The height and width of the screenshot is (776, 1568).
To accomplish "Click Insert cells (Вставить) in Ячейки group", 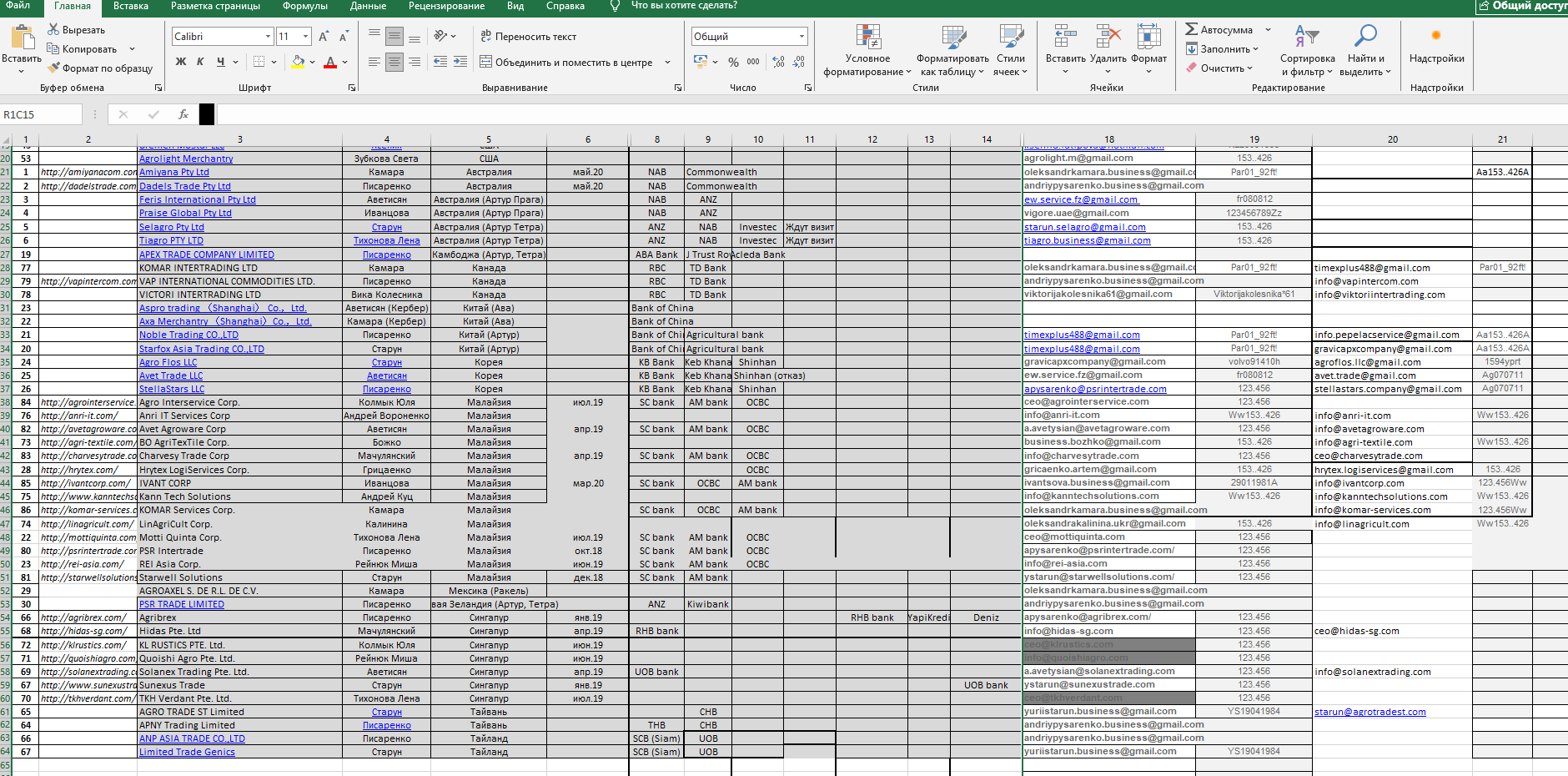I will (1065, 48).
